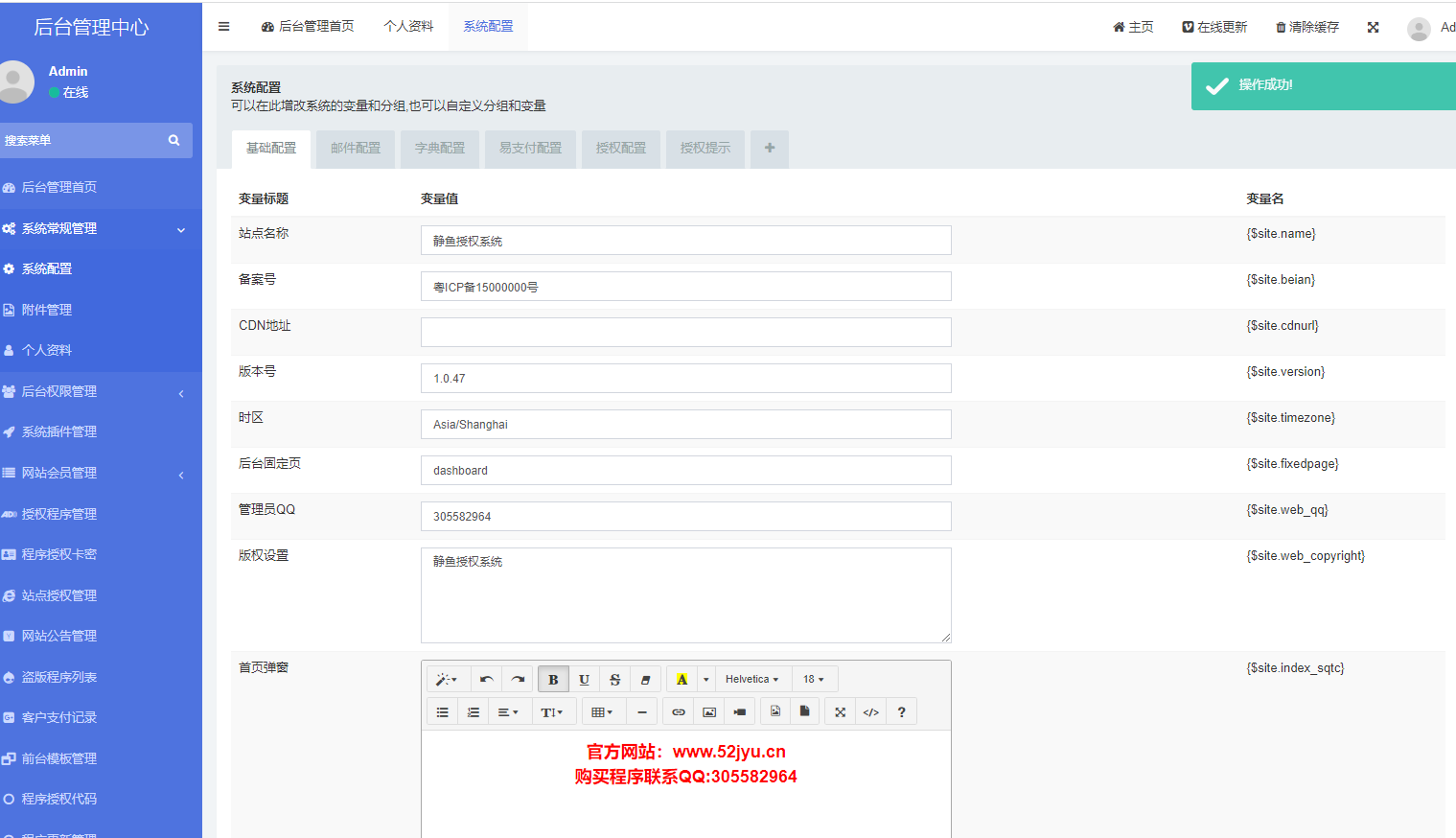
Task: Click the 清除缓存 link in header
Action: (x=1307, y=27)
